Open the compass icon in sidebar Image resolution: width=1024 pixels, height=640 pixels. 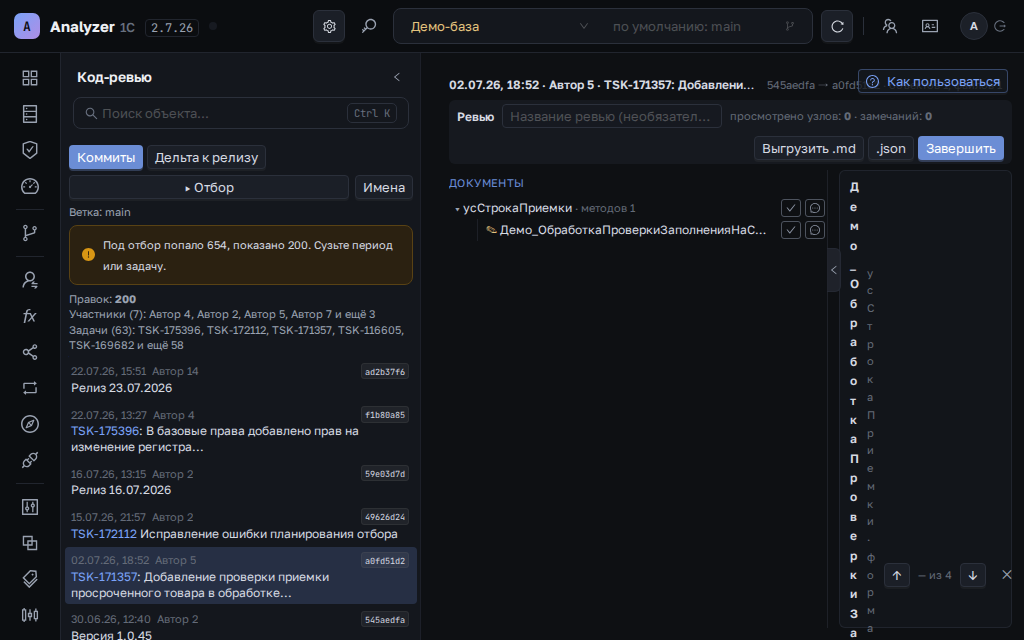pos(30,424)
